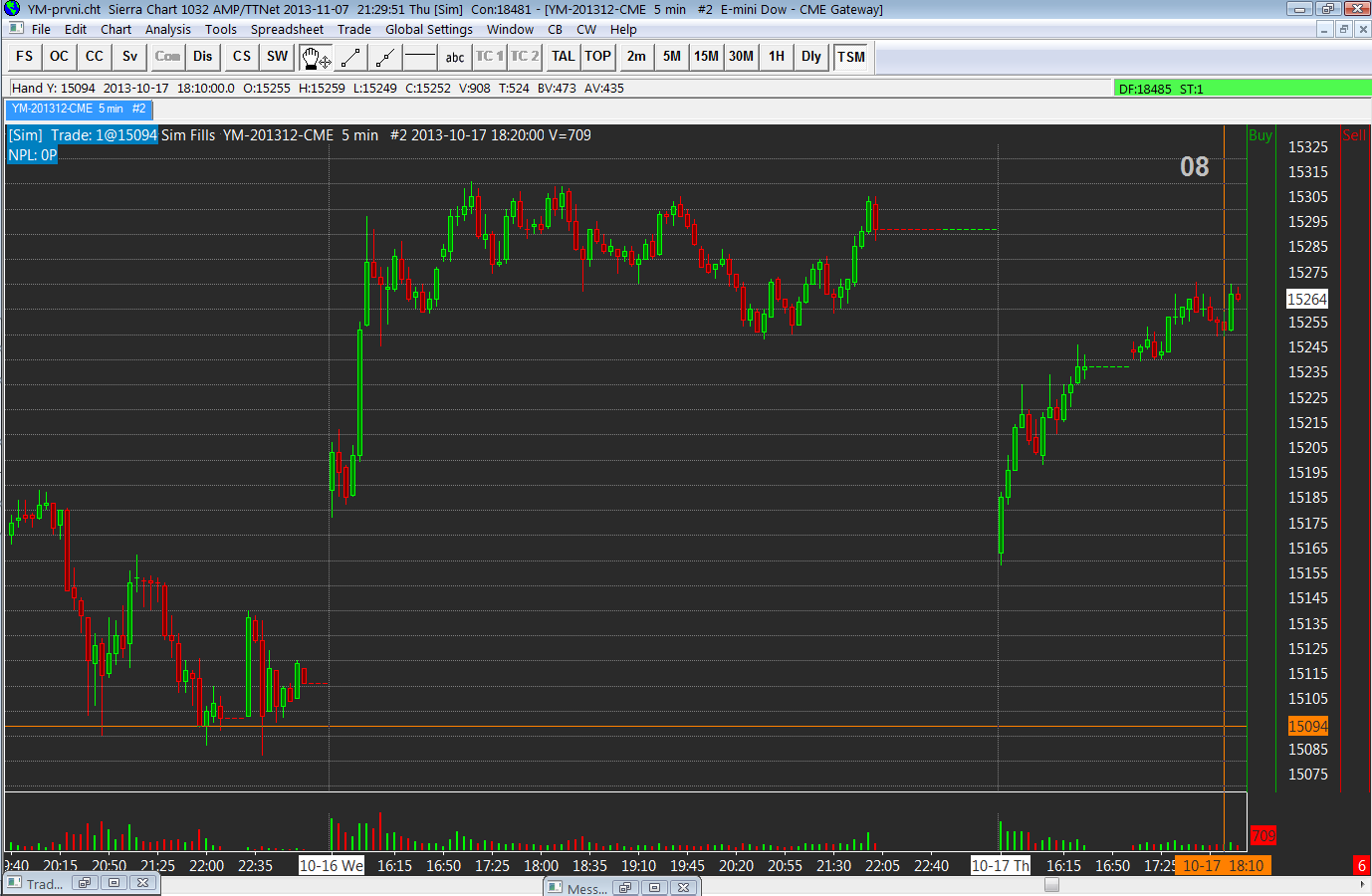This screenshot has height=896, width=1372.
Task: Select the hand/pointer chart tool
Action: (316, 57)
